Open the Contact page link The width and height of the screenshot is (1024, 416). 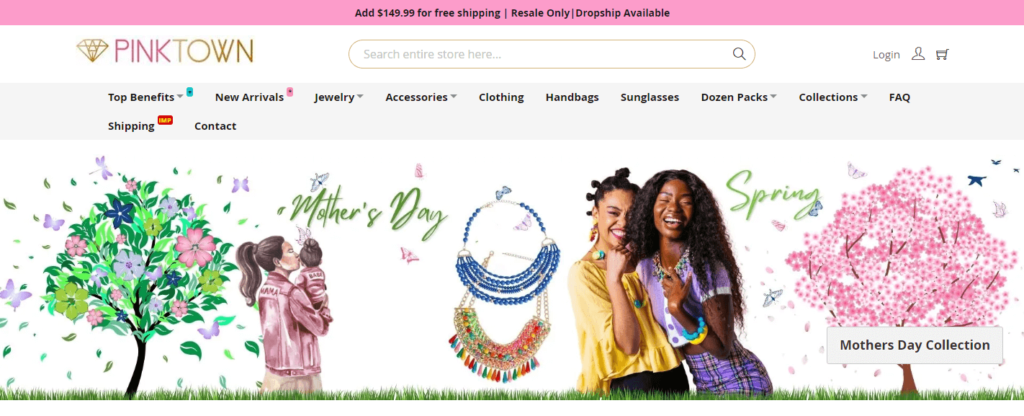pos(215,126)
